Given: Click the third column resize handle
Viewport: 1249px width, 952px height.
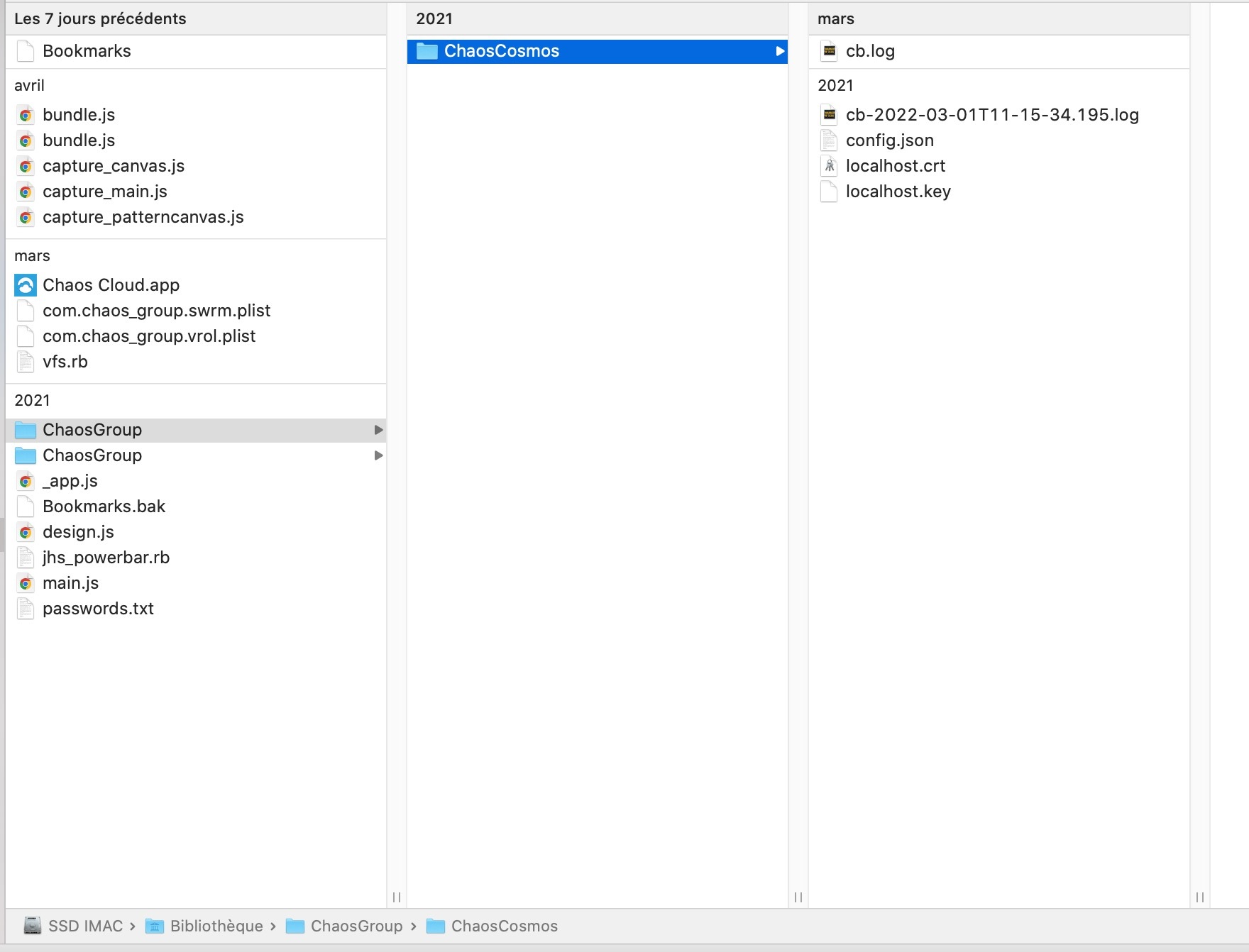Looking at the screenshot, I should coord(1200,897).
